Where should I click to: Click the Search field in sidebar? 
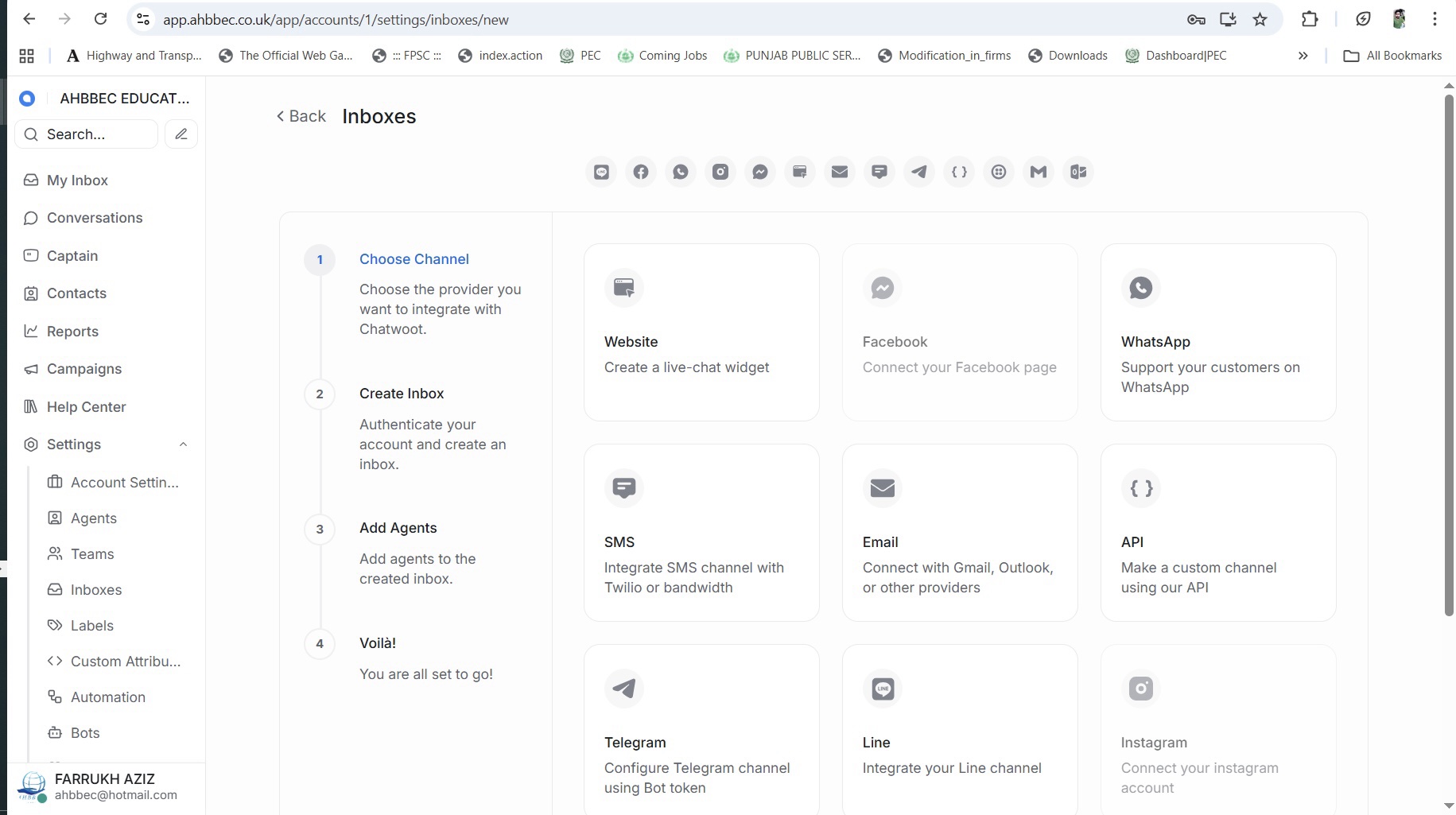click(x=87, y=134)
